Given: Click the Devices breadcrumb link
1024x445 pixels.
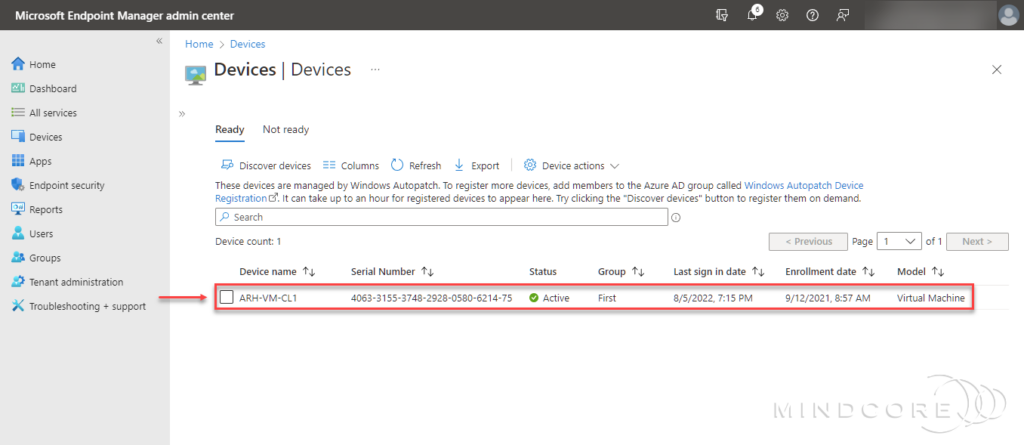Looking at the screenshot, I should pyautogui.click(x=248, y=44).
